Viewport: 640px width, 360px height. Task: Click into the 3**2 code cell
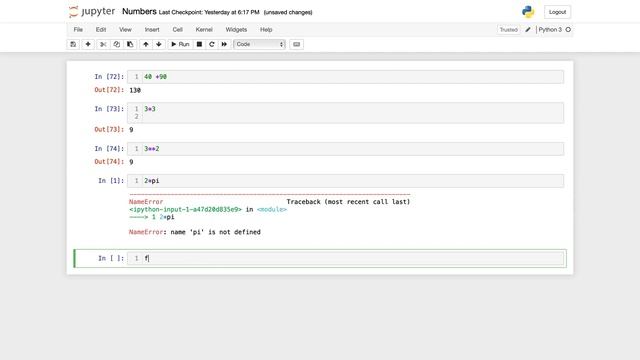pos(345,149)
